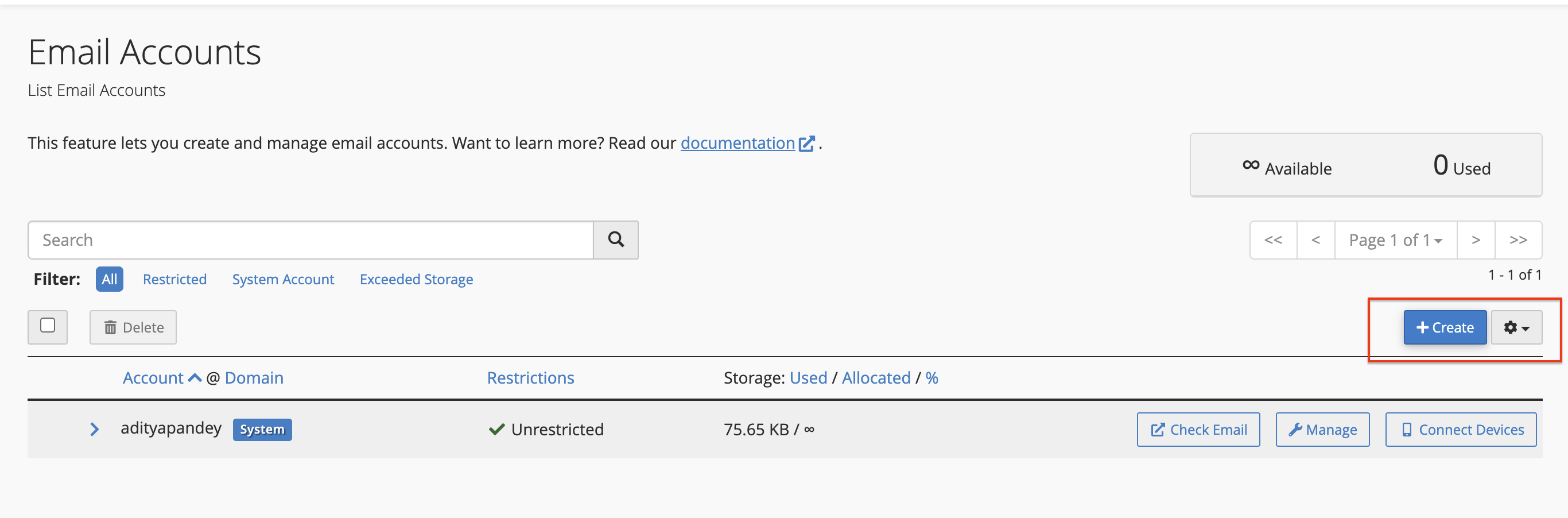Image resolution: width=1568 pixels, height=518 pixels.
Task: Open Check Email for adityapandey
Action: (1198, 429)
